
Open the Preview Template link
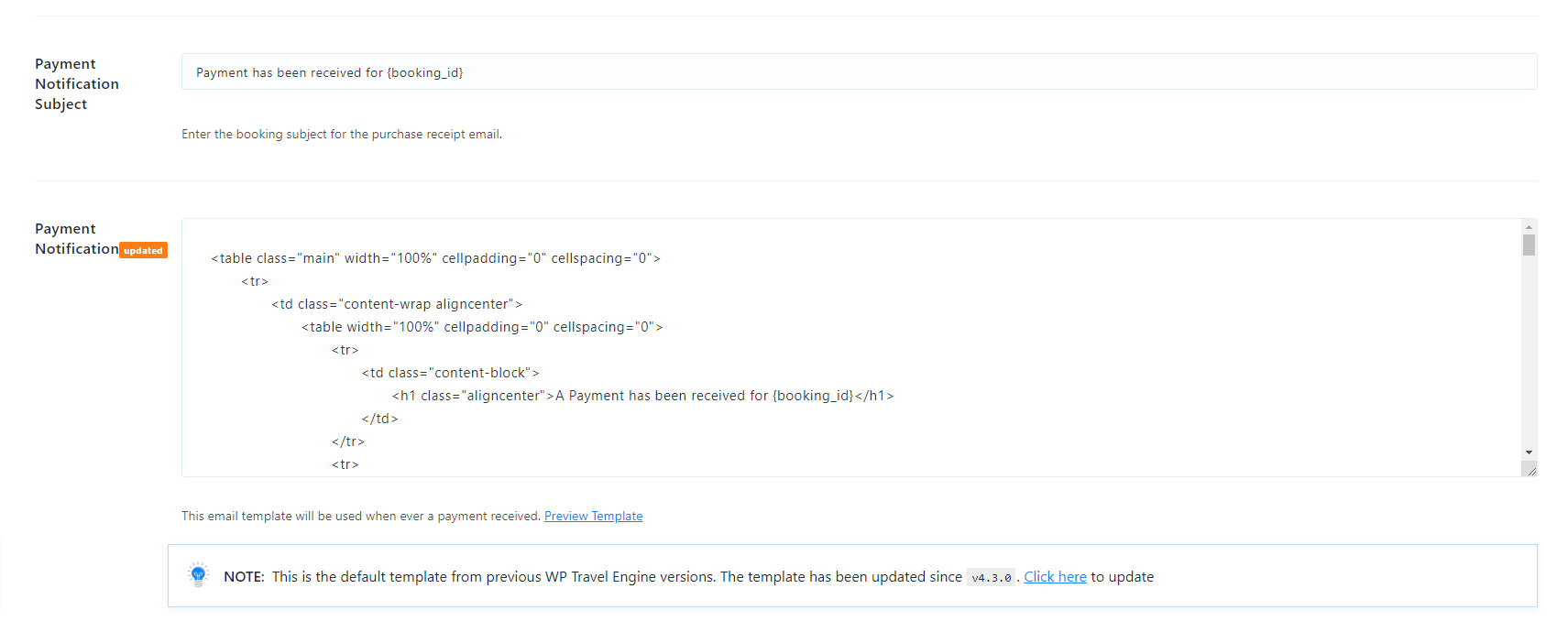pyautogui.click(x=593, y=516)
